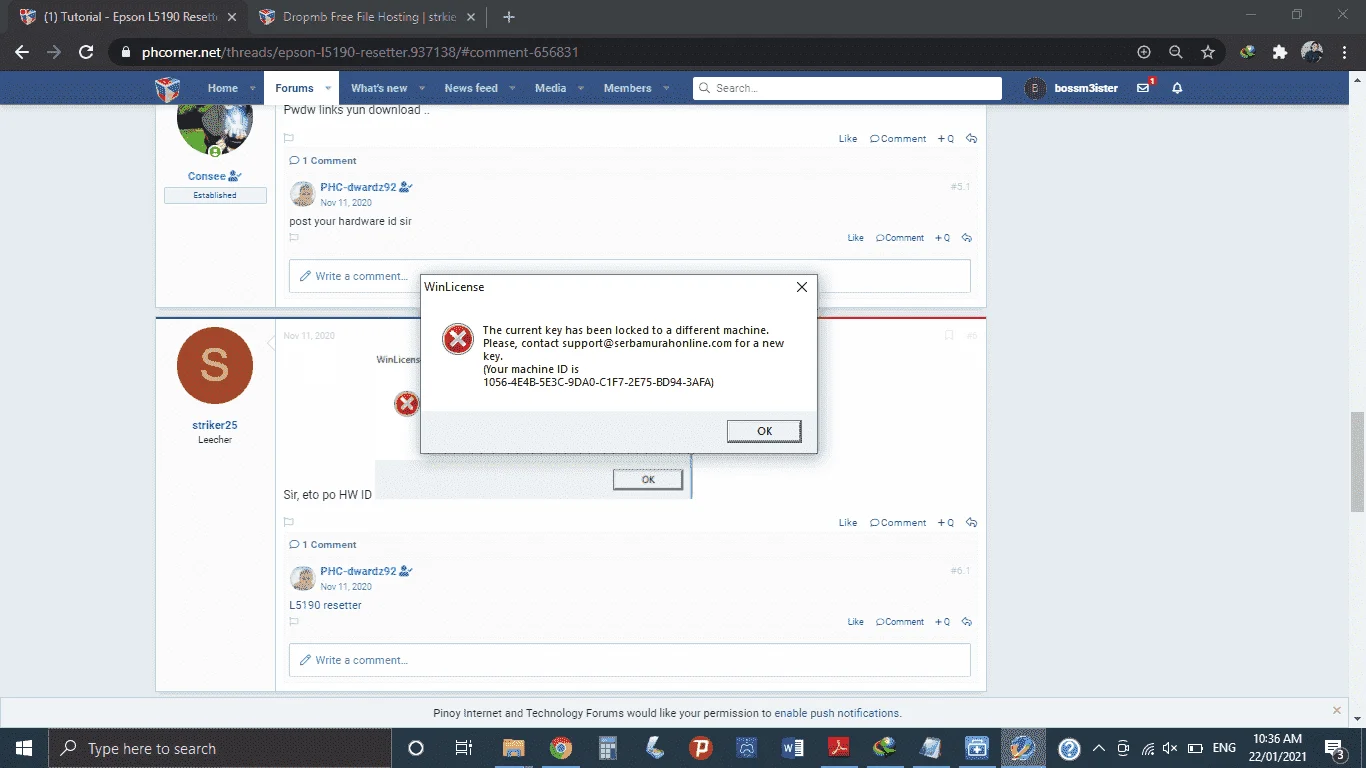Open the Chrome profile avatar
This screenshot has width=1366, height=768.
[1312, 52]
